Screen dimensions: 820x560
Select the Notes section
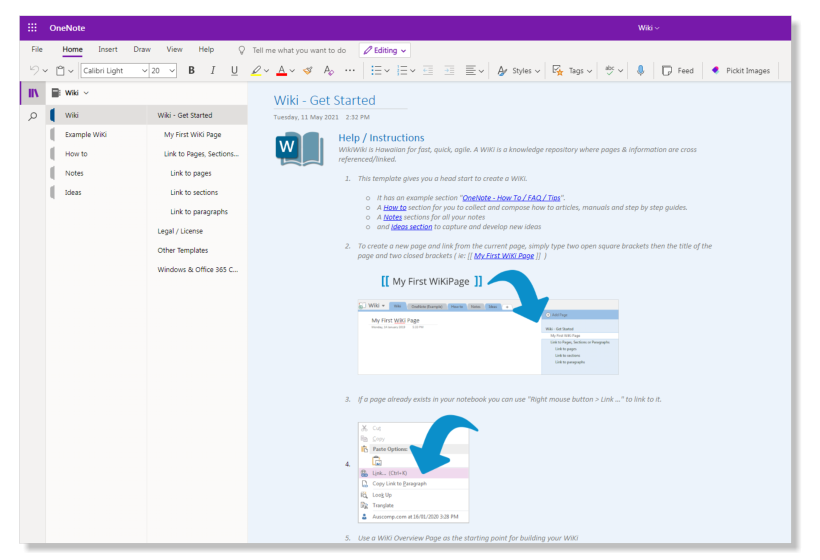click(x=97, y=173)
